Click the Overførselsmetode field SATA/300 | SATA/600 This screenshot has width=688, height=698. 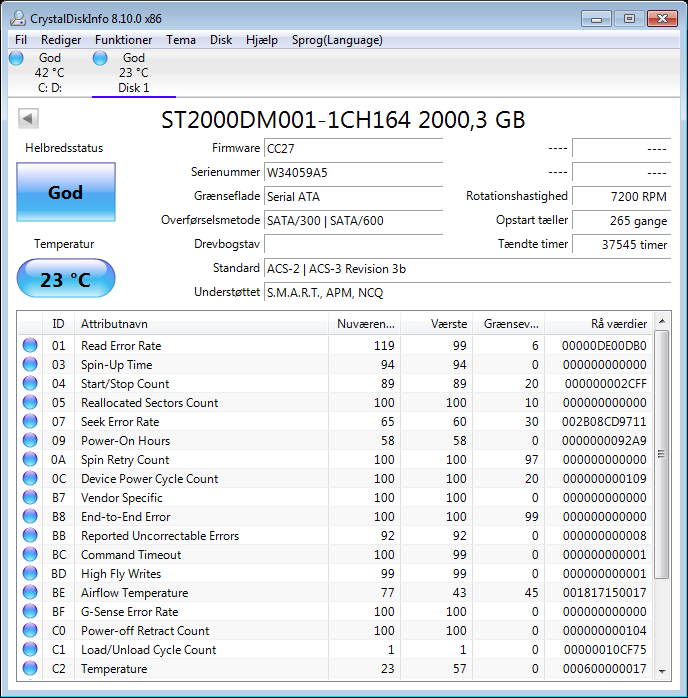[353, 220]
